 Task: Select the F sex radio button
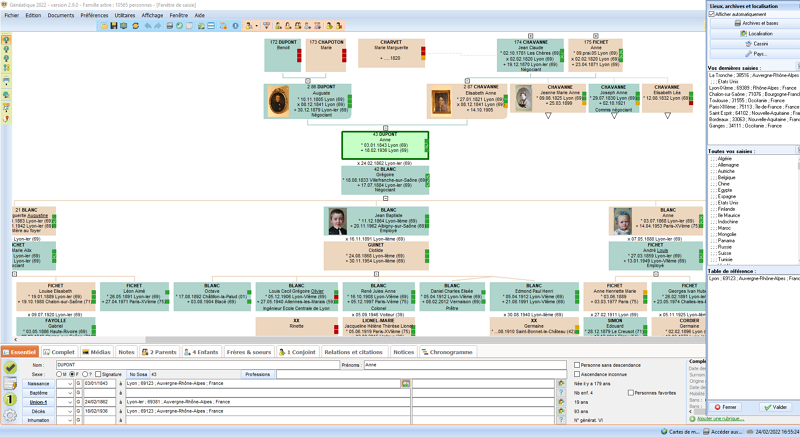[72, 374]
